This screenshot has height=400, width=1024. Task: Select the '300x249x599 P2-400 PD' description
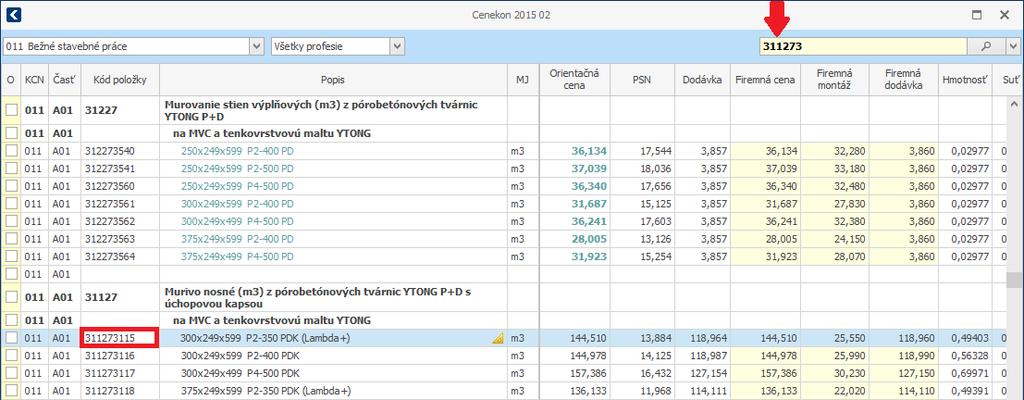coord(237,204)
